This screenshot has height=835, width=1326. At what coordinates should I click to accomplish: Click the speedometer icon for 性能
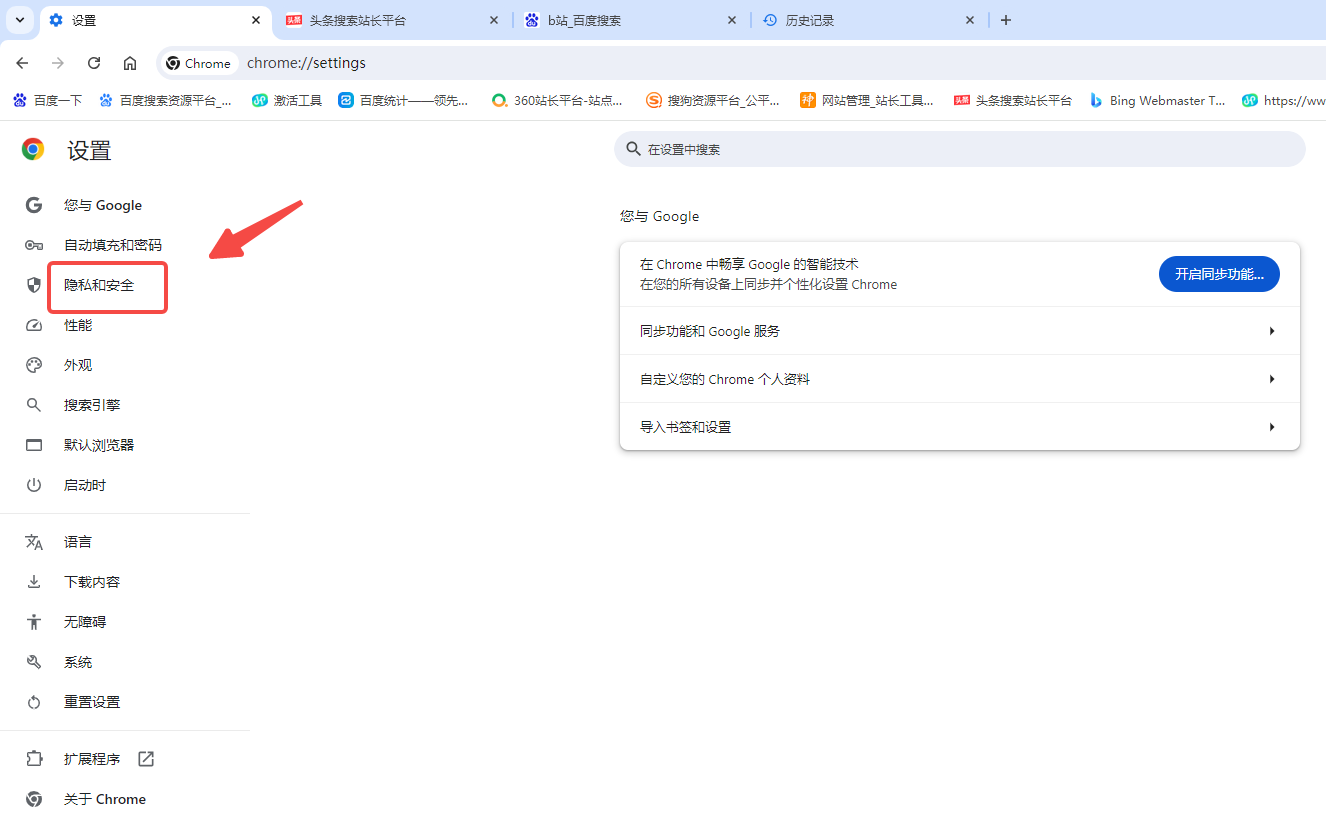34,325
